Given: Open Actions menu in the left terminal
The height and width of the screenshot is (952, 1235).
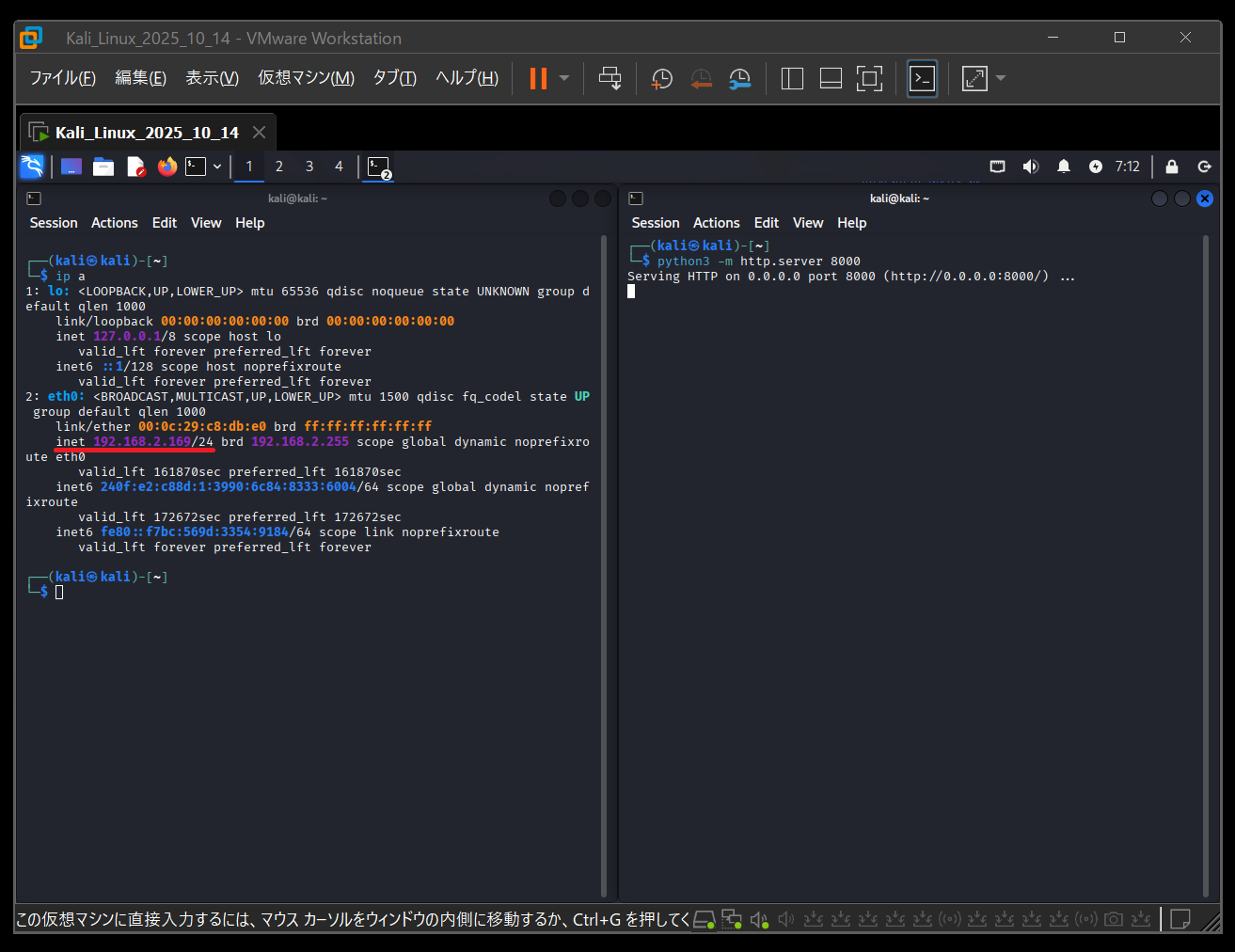Looking at the screenshot, I should click(x=114, y=223).
